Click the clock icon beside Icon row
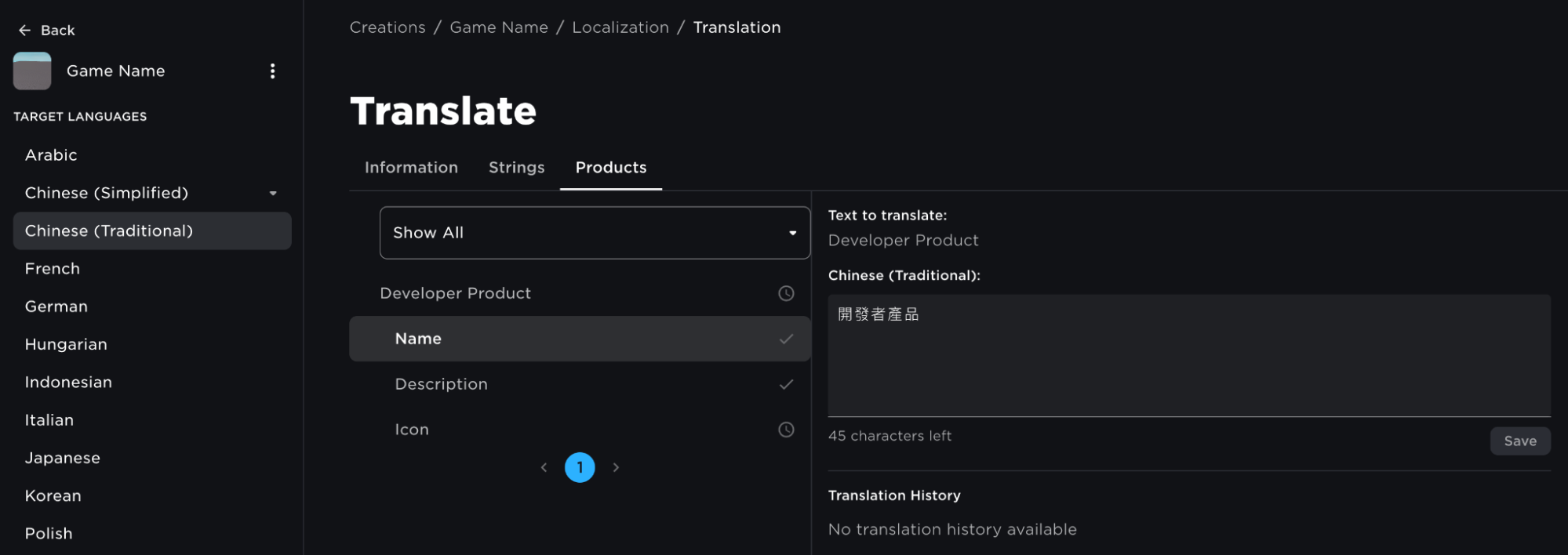Image resolution: width=1568 pixels, height=555 pixels. point(785,430)
